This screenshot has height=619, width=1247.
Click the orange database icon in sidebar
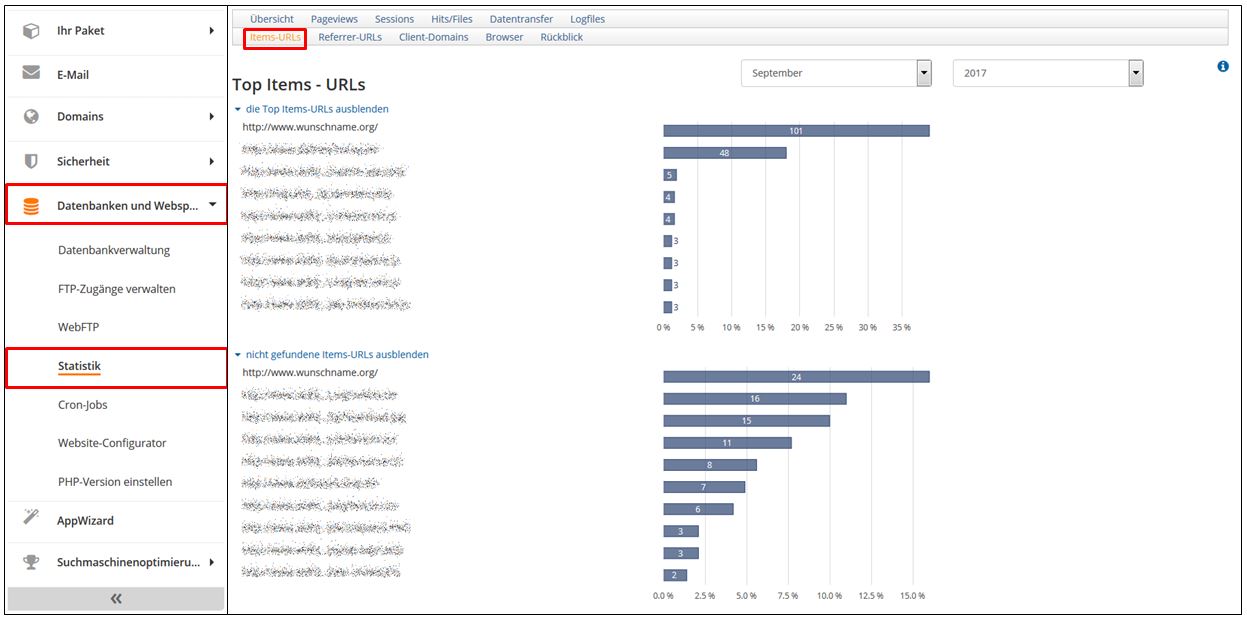31,206
